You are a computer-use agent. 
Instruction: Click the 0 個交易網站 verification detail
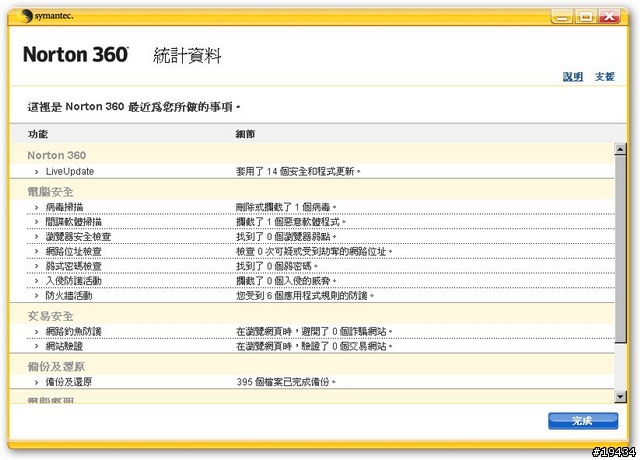tap(314, 346)
